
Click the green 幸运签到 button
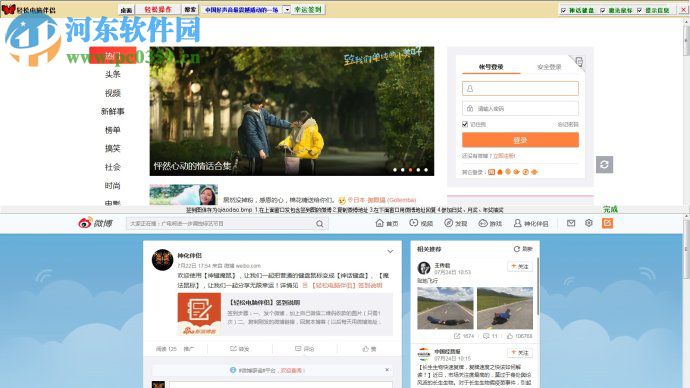[x=308, y=9]
